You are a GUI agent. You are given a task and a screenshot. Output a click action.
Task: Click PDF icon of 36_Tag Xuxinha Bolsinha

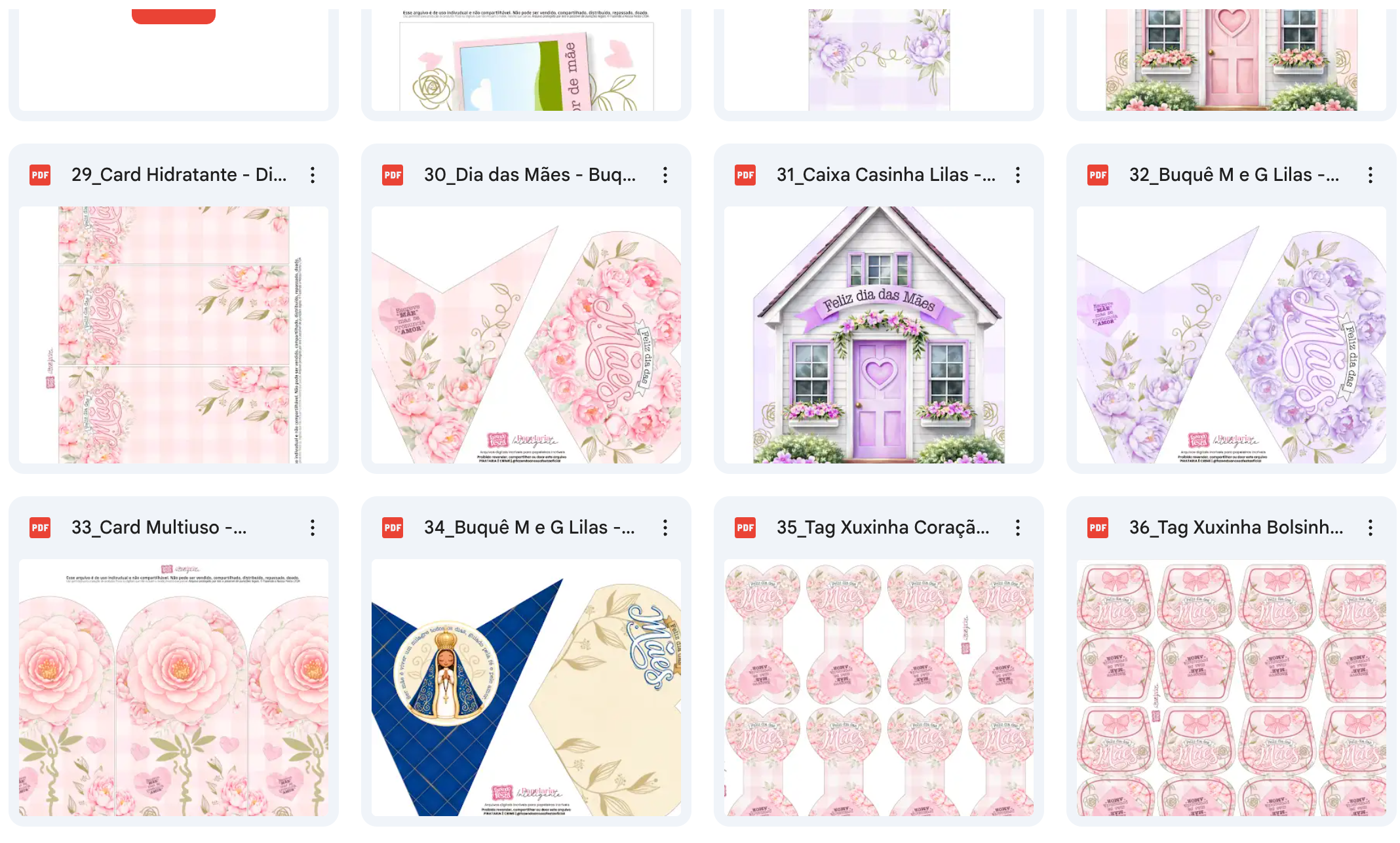coord(1098,528)
